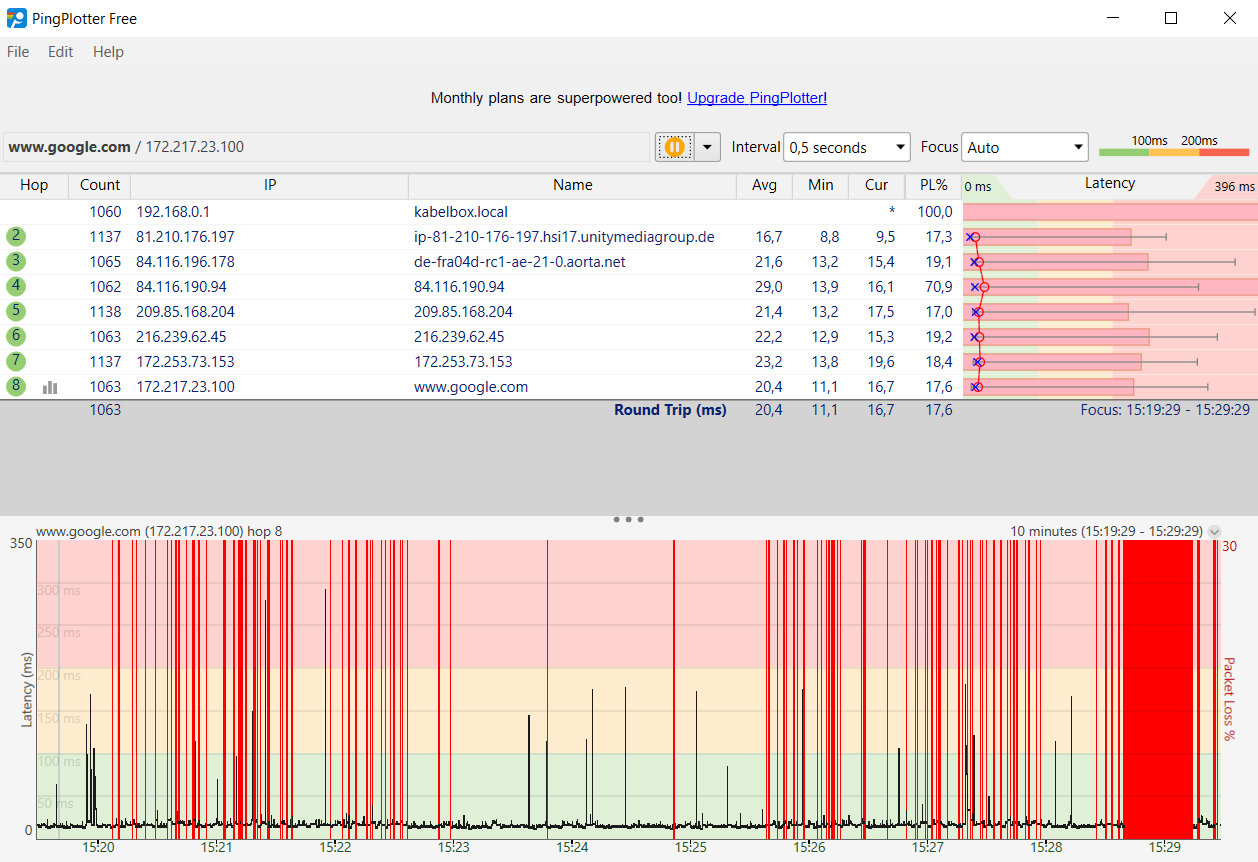
Task: Select the hop 4 circle icon
Action: click(x=16, y=287)
